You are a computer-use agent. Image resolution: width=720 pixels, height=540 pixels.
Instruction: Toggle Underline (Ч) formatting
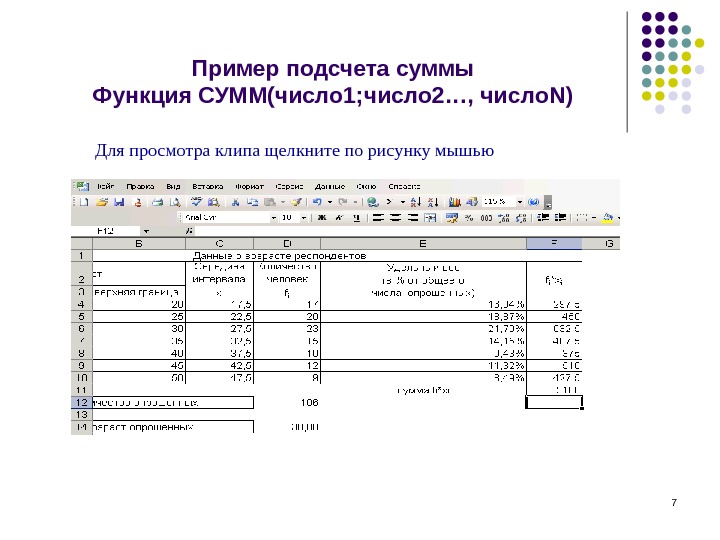(x=357, y=218)
